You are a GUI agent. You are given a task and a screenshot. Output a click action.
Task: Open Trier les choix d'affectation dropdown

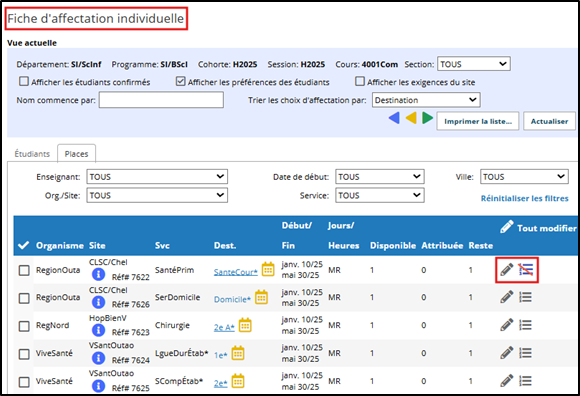tap(426, 100)
